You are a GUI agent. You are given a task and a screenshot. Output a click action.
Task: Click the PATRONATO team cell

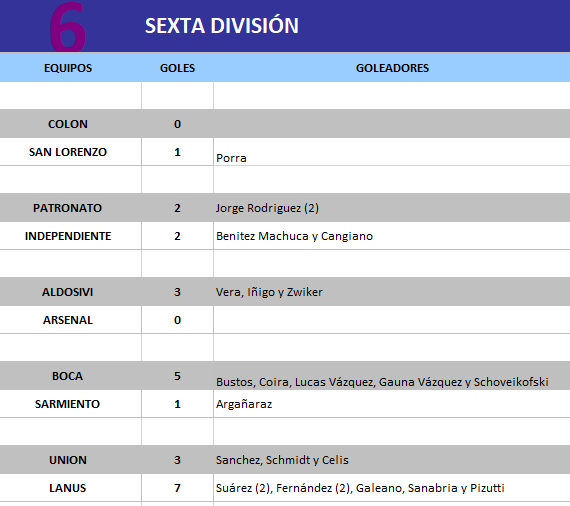68,208
